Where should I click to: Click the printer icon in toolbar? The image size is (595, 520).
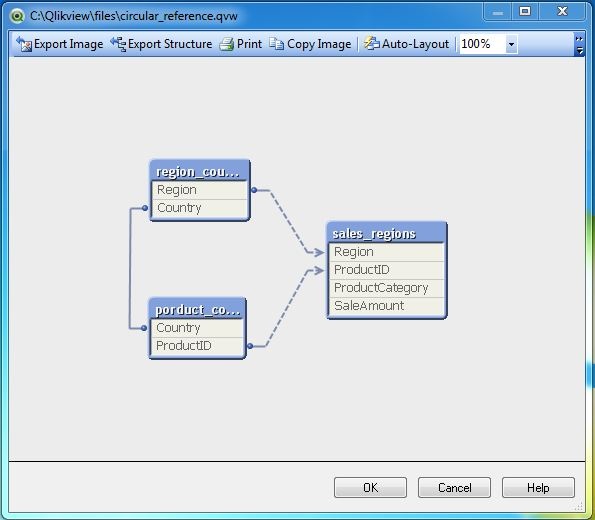tap(227, 44)
